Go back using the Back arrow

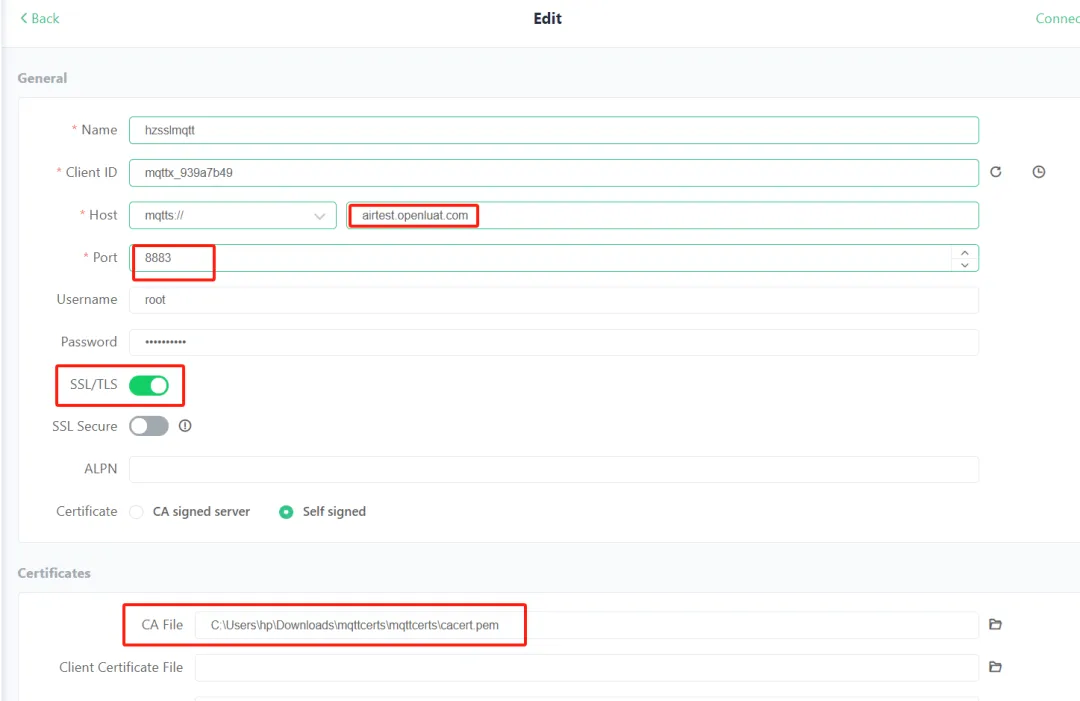[x=39, y=19]
